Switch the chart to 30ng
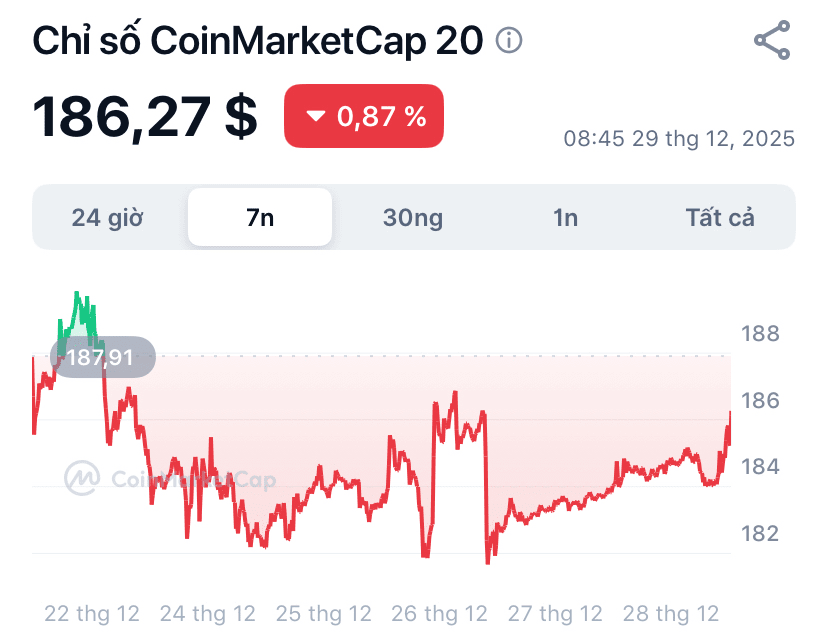This screenshot has height=638, width=828. 413,217
